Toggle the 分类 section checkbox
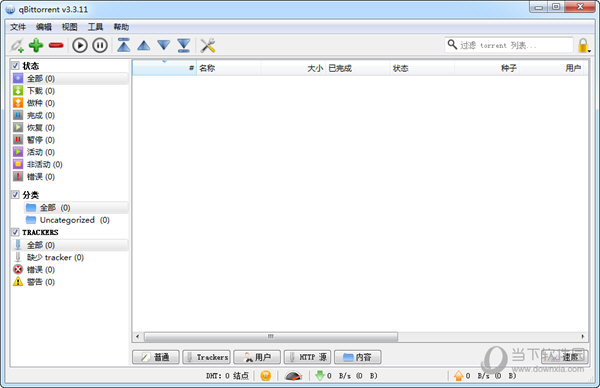 pyautogui.click(x=15, y=194)
